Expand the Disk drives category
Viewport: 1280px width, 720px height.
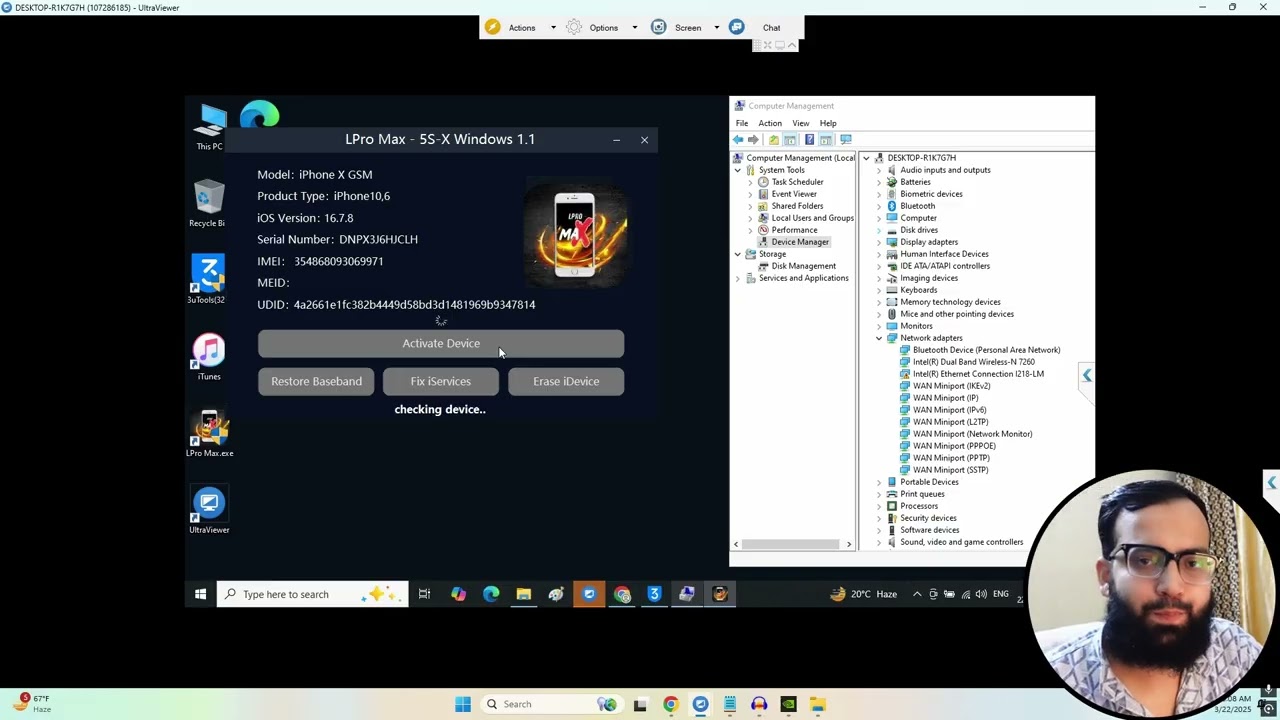point(879,230)
